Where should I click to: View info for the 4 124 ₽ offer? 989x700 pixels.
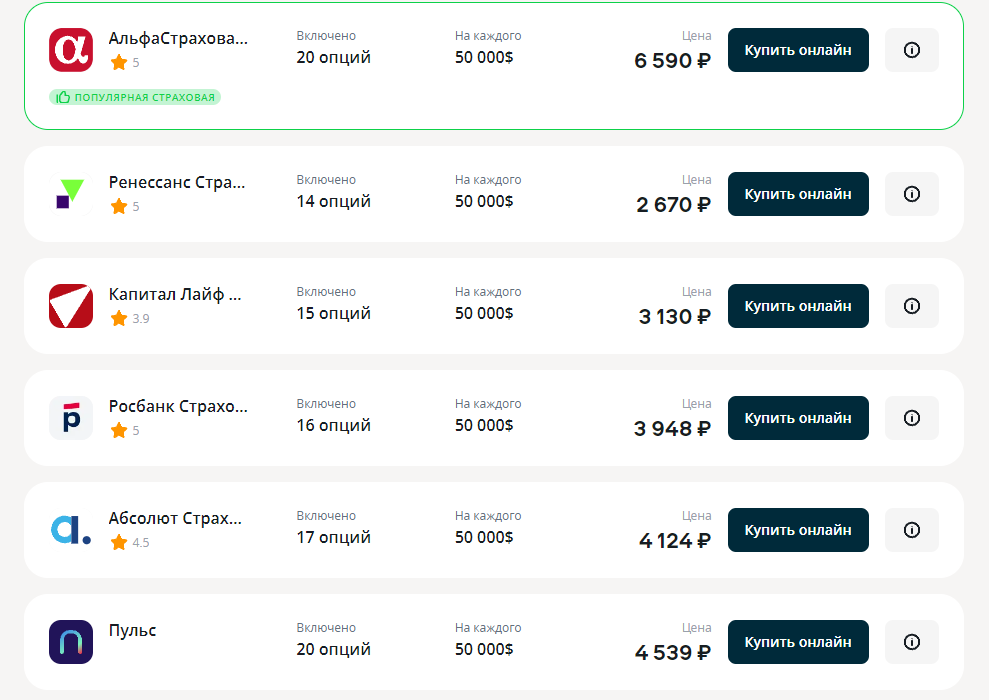tap(912, 530)
